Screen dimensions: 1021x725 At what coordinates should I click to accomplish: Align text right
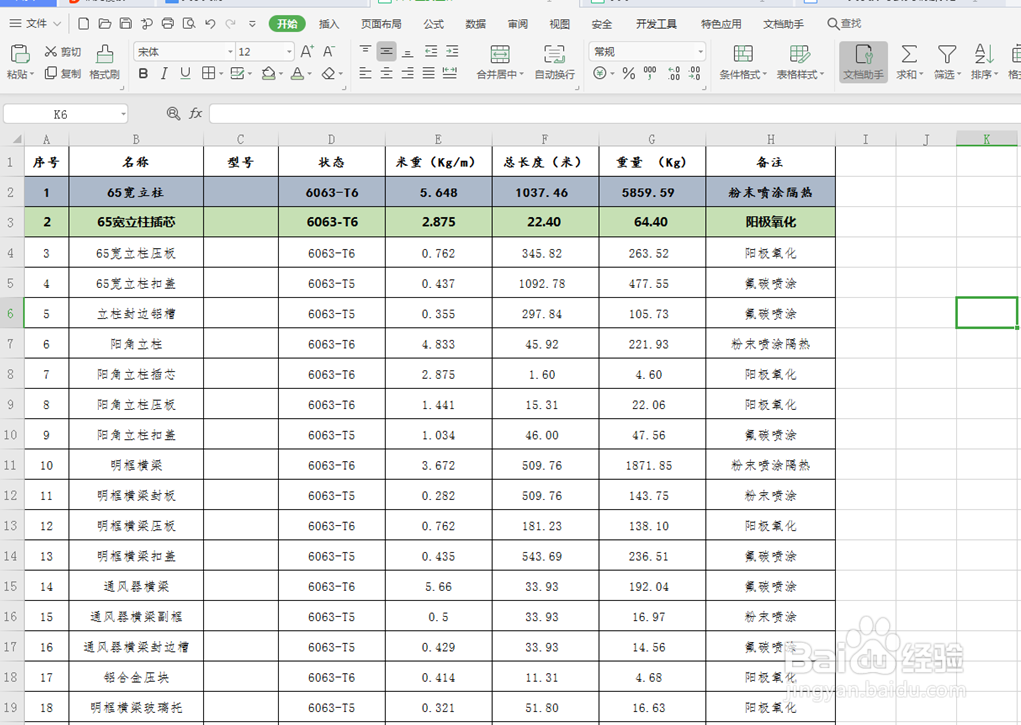point(407,73)
